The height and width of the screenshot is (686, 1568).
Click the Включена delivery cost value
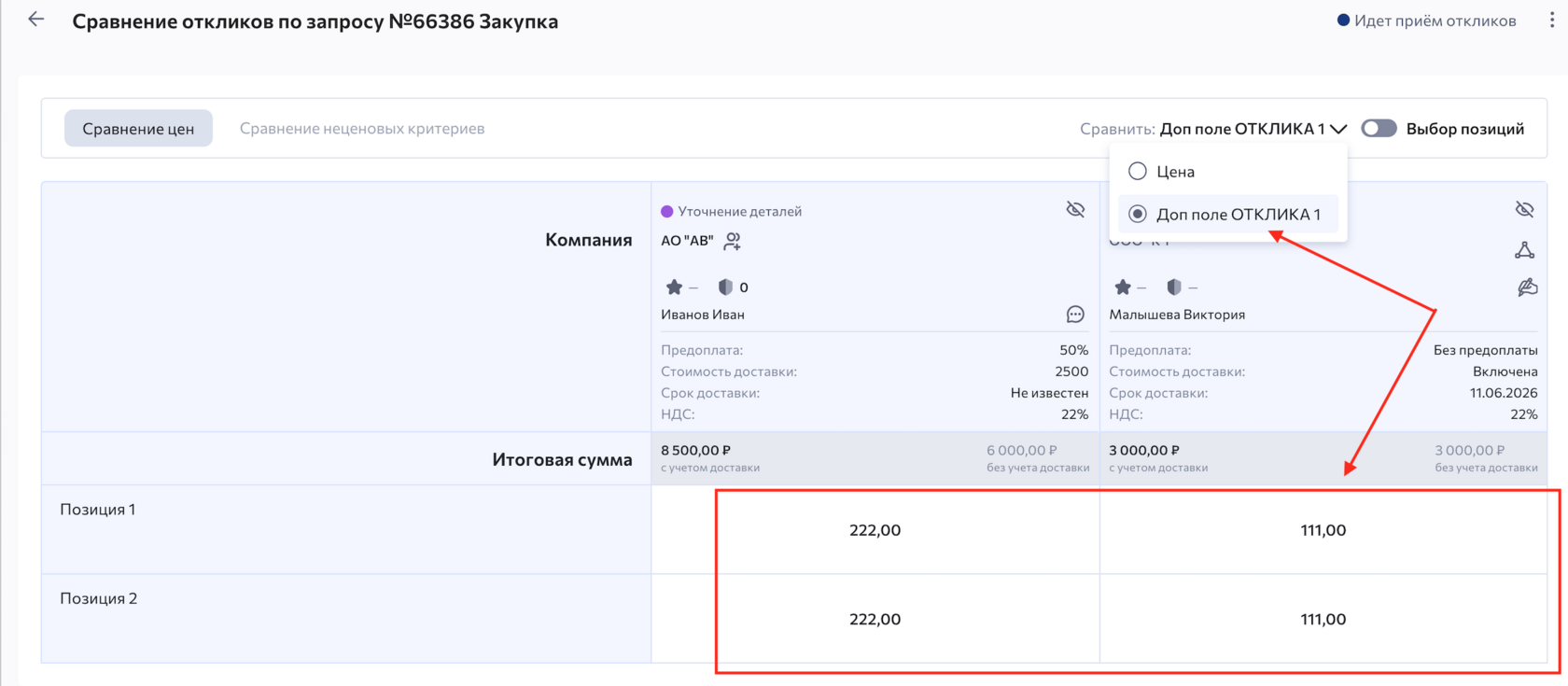tap(1505, 371)
